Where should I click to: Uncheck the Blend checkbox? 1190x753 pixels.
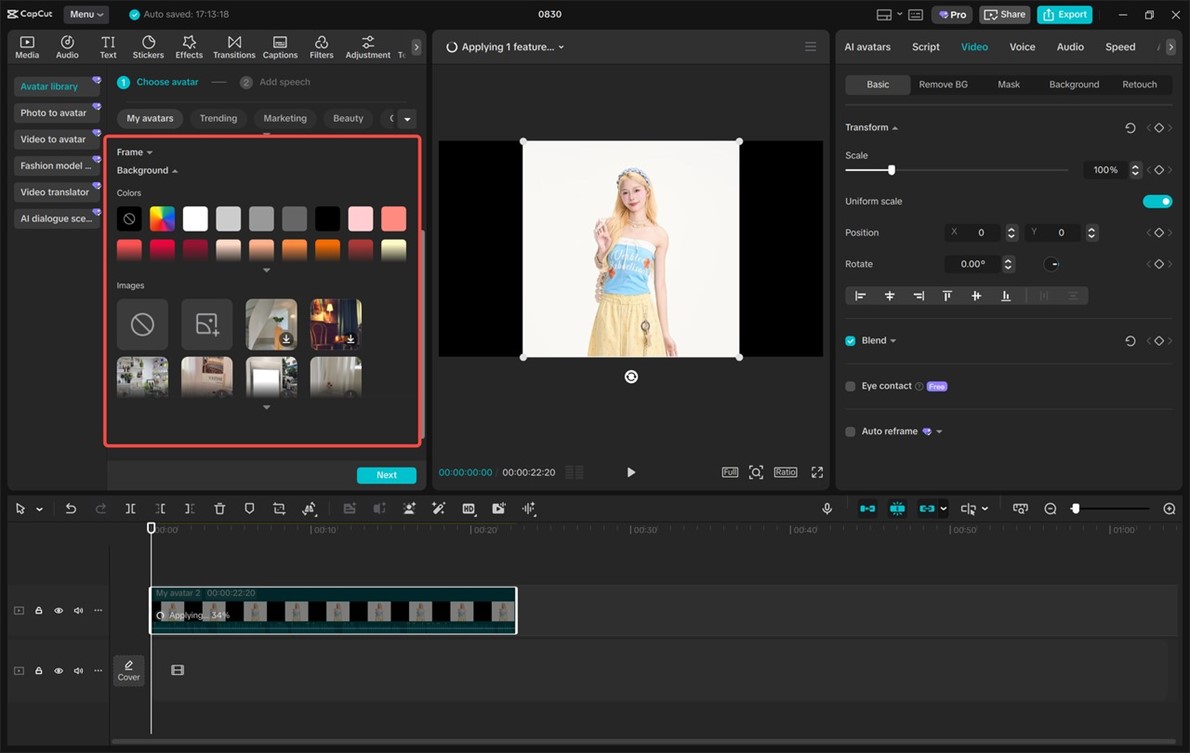(850, 341)
